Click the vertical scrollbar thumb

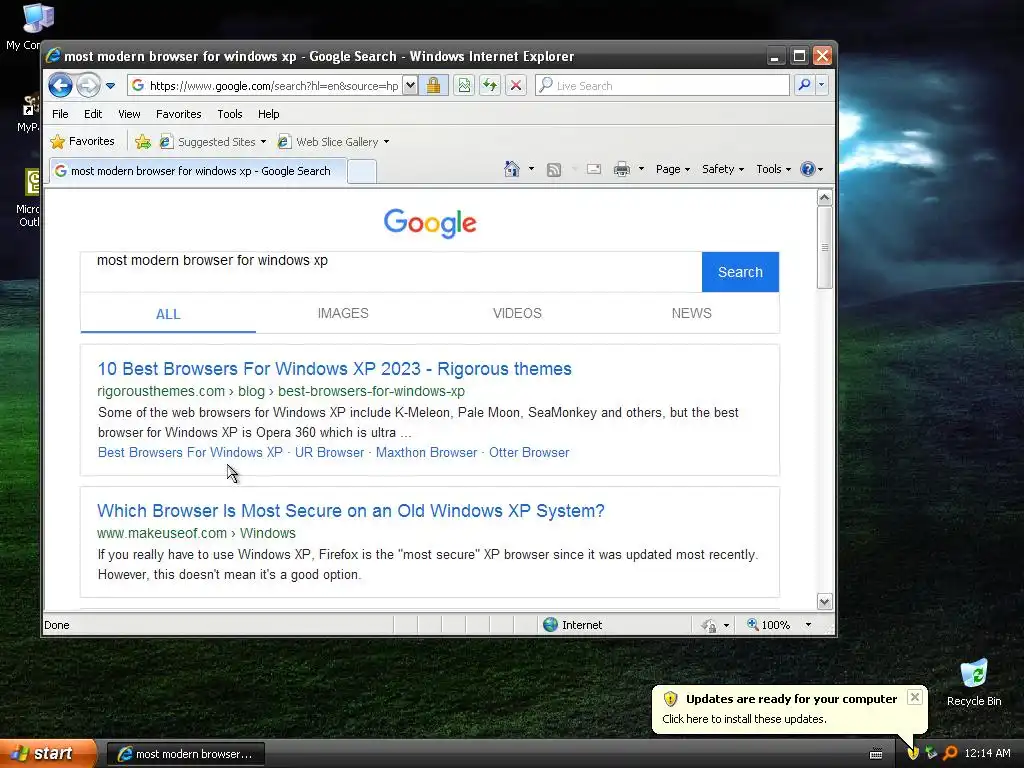(824, 248)
